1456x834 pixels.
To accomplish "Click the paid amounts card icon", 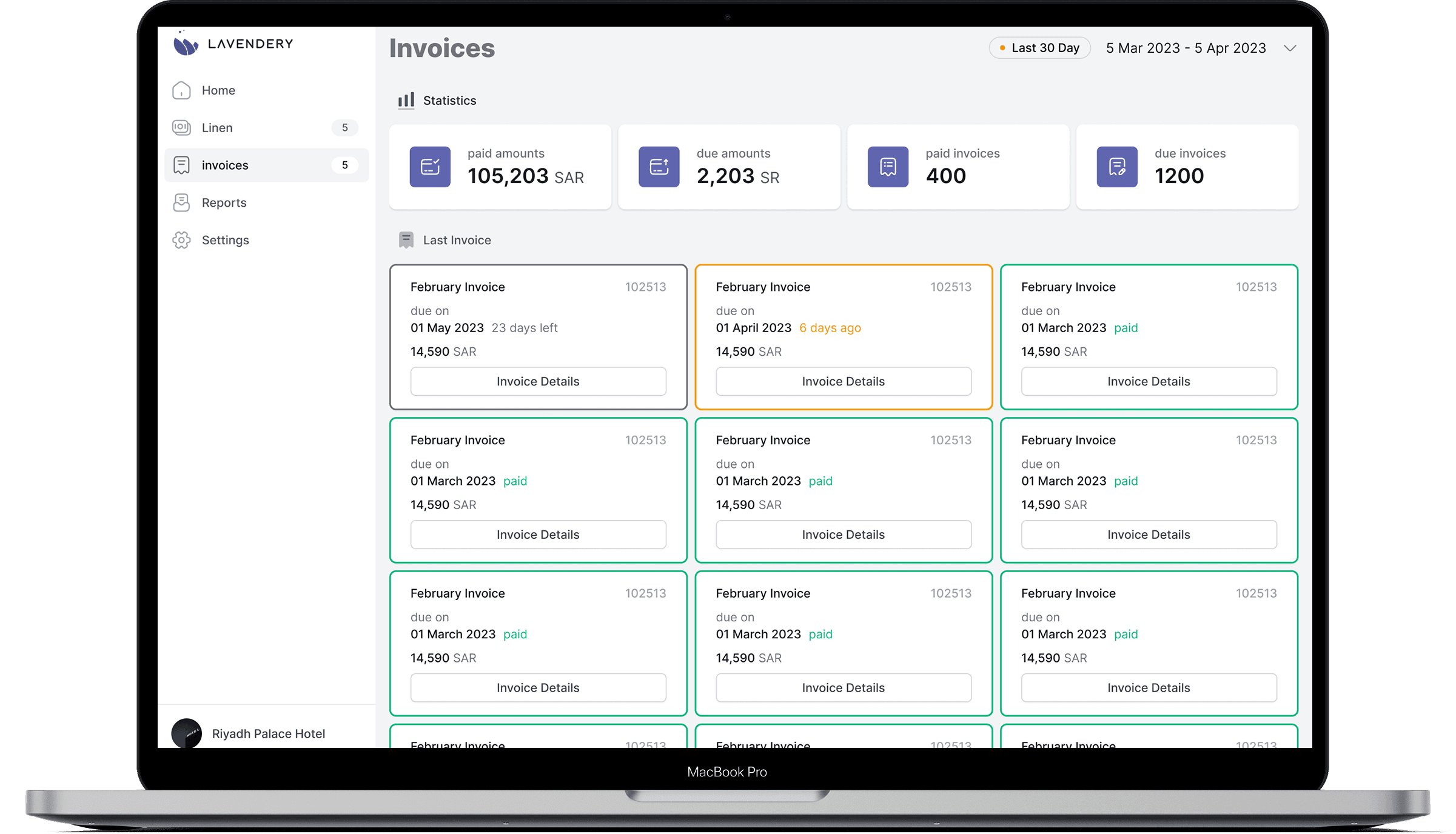I will (x=430, y=167).
